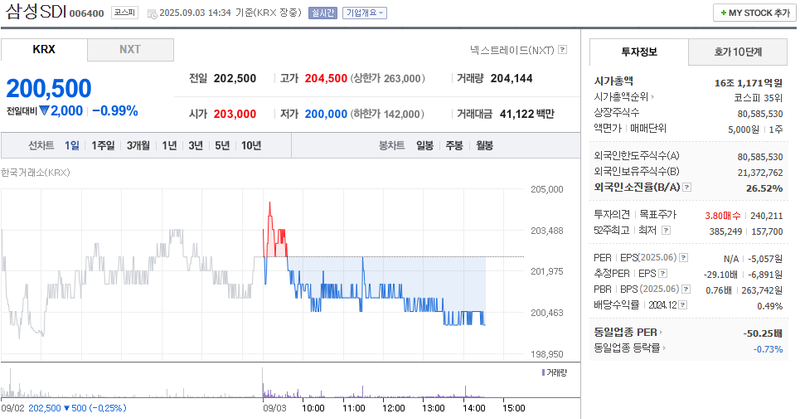Click the stock code 006400
This screenshot has height=419, width=800.
click(x=86, y=14)
